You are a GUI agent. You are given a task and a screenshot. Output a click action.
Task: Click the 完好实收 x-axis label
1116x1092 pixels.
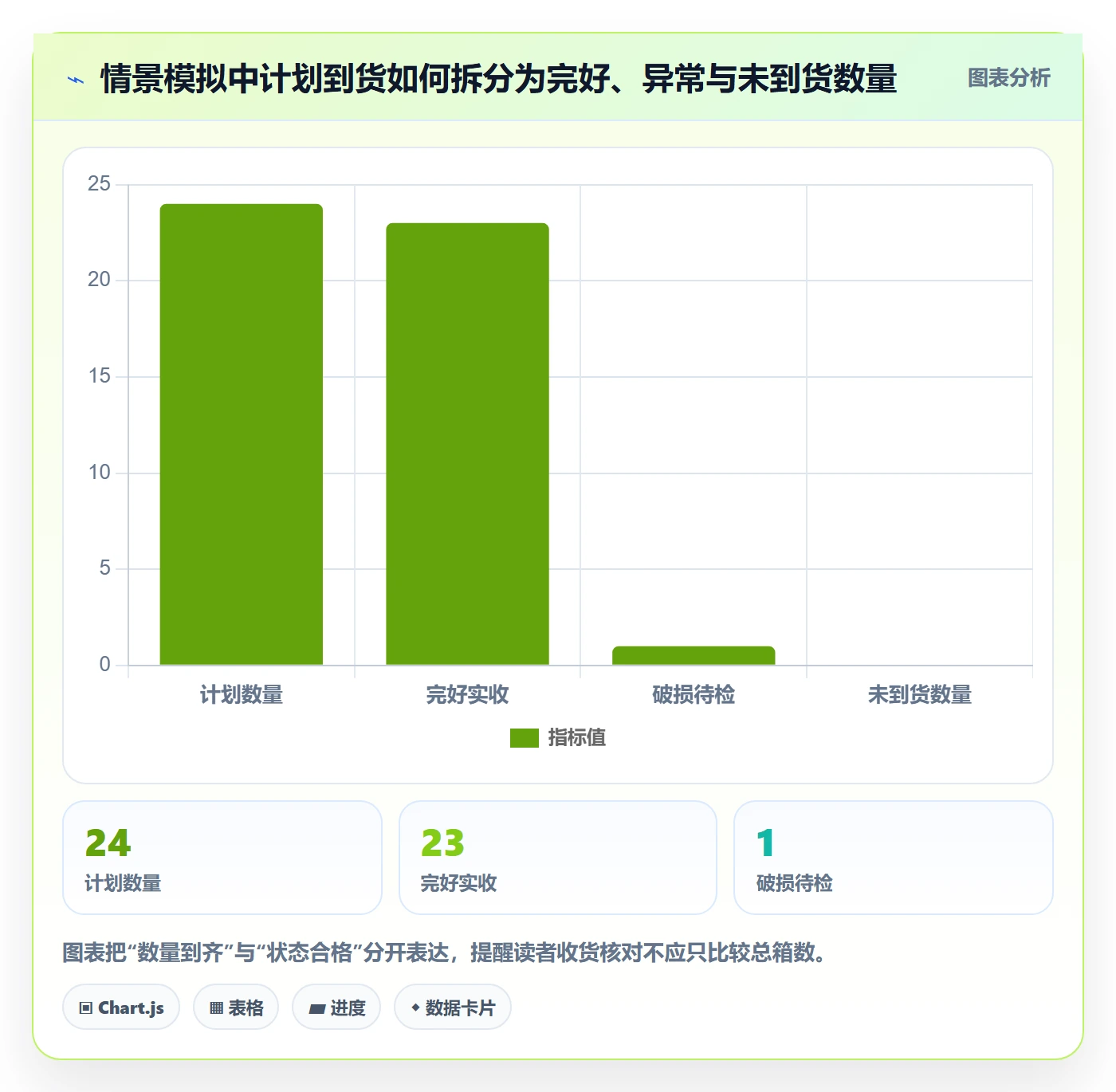468,695
